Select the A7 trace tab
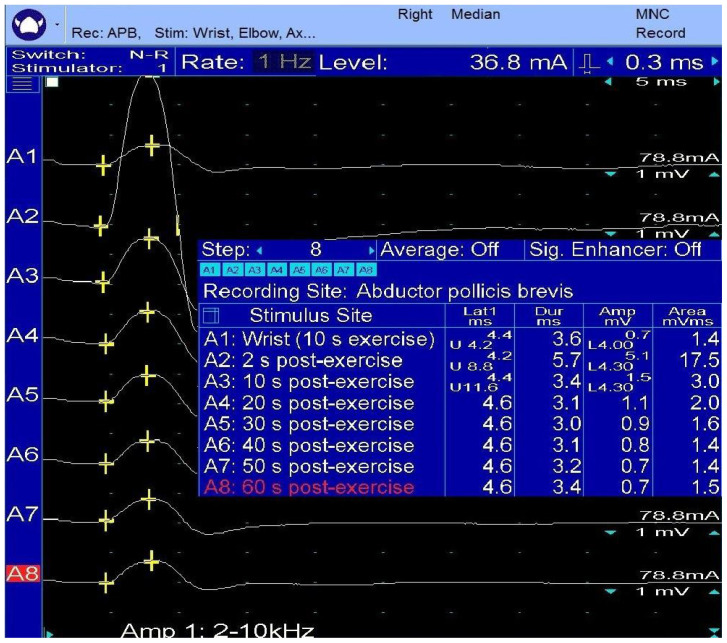This screenshot has height=643, width=727. pyautogui.click(x=344, y=270)
